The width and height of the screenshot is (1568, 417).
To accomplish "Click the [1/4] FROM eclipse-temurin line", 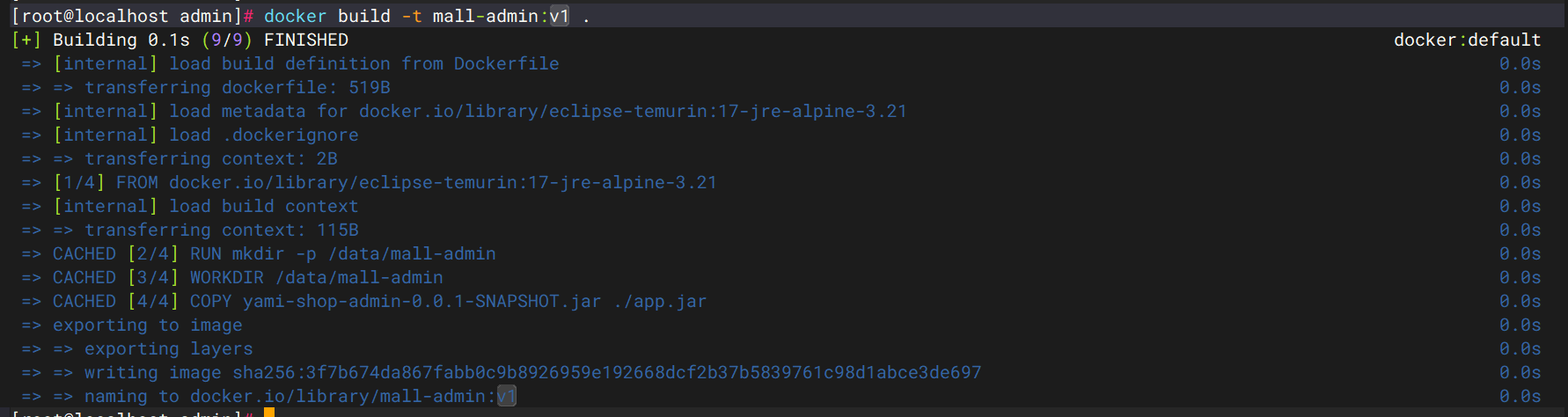I will click(385, 182).
